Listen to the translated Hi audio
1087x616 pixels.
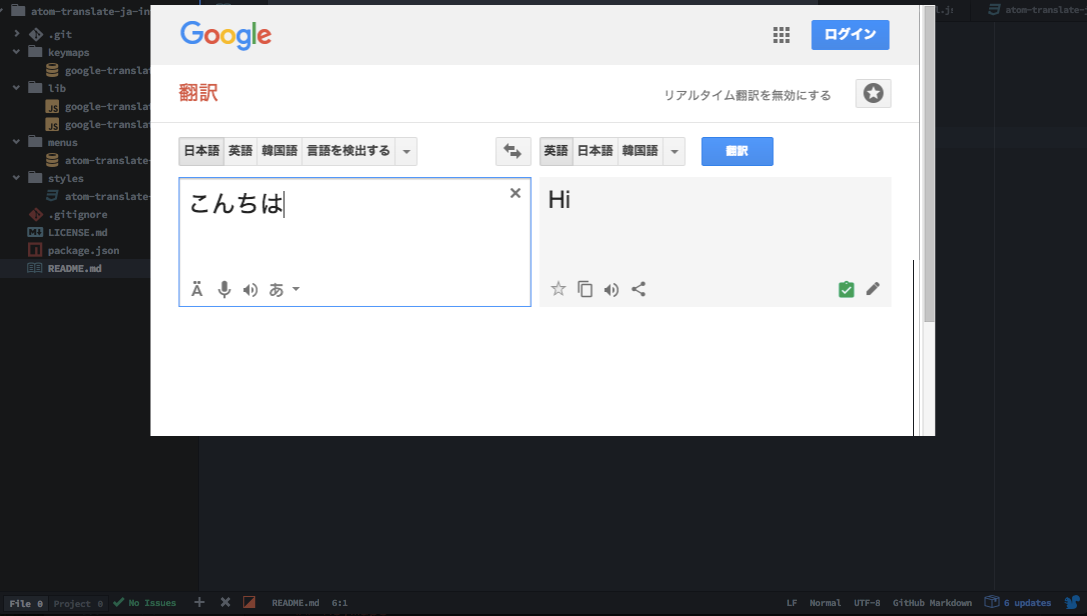(x=611, y=290)
